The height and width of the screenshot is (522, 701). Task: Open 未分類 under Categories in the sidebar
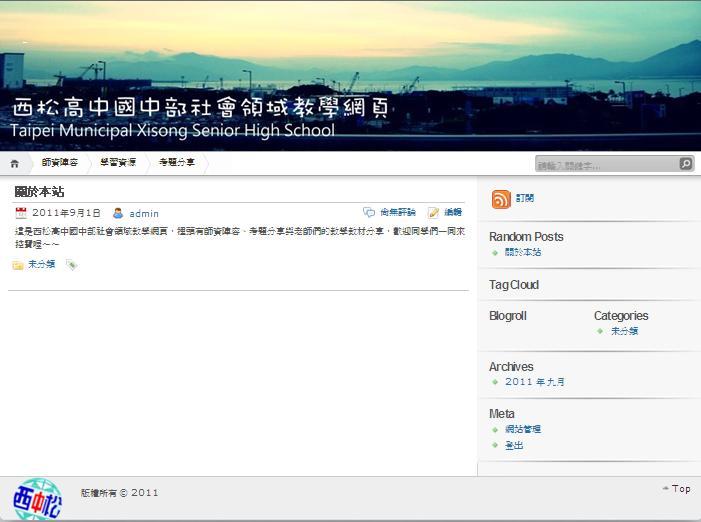point(625,331)
